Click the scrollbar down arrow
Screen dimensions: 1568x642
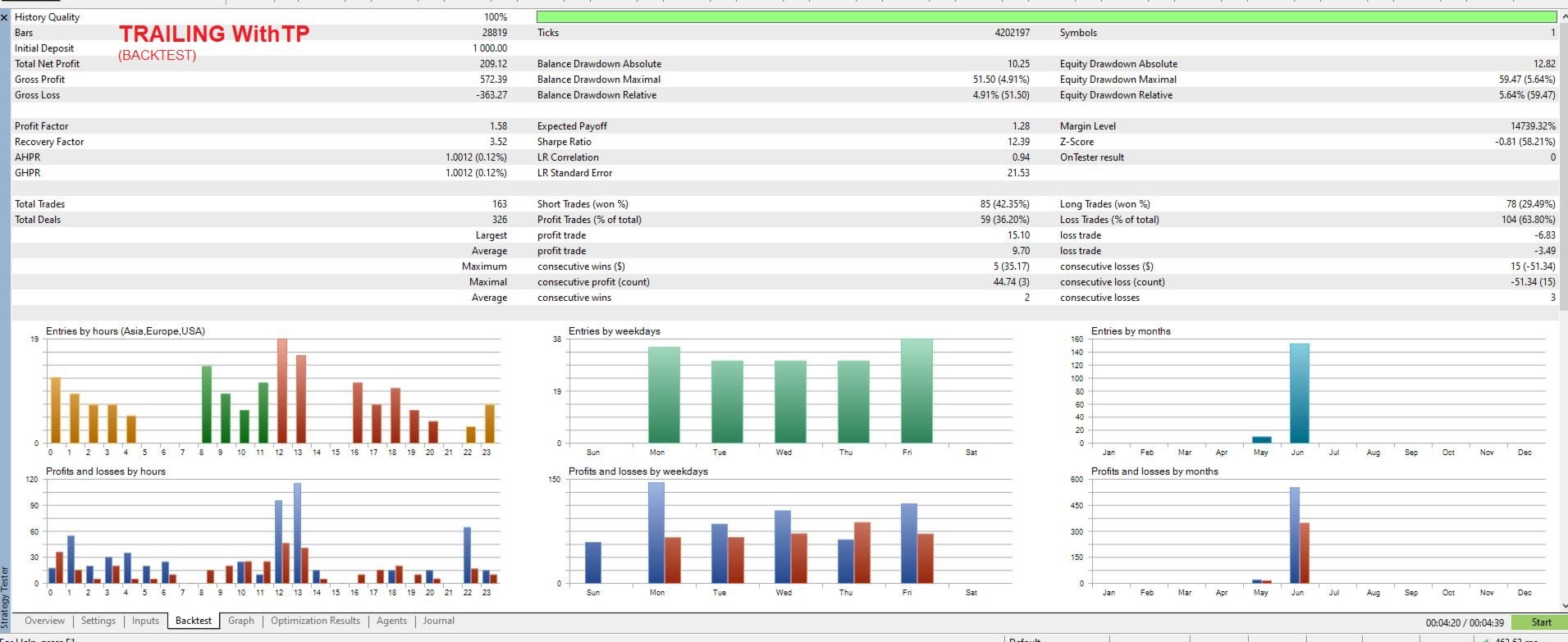[1563, 607]
